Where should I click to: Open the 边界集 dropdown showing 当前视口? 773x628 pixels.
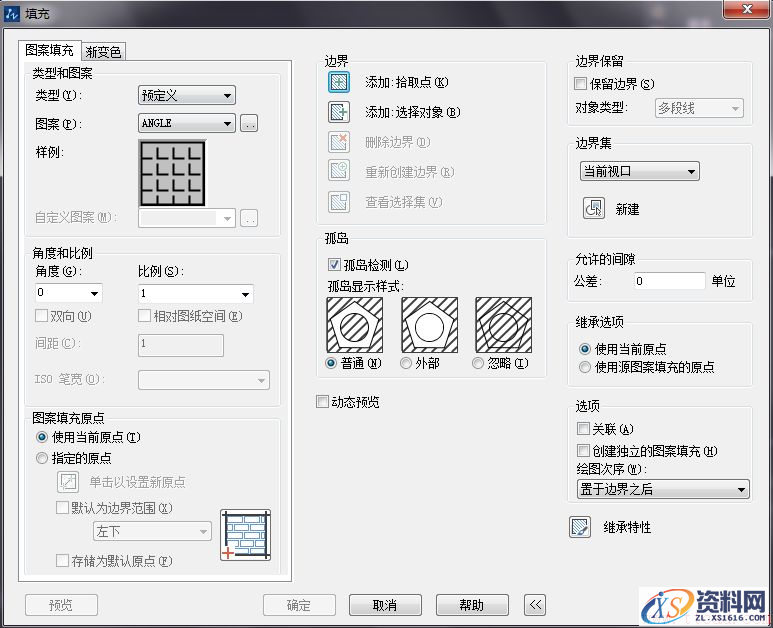640,171
